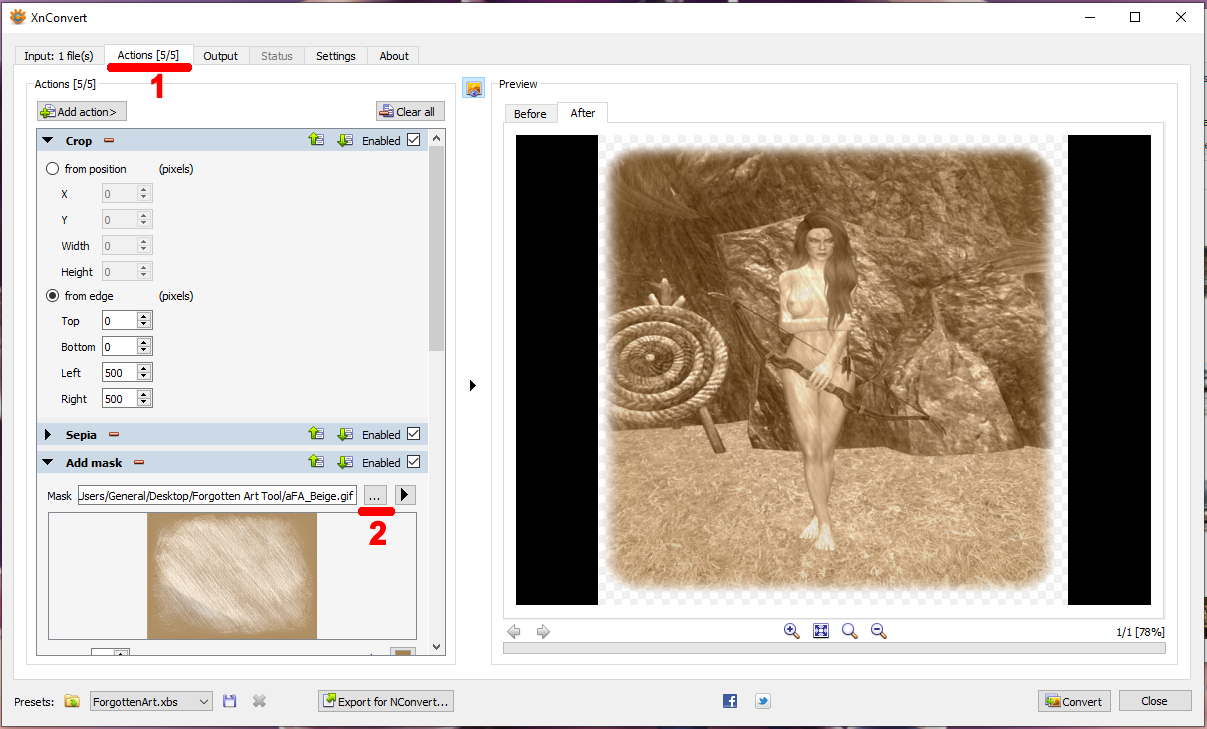Click the Top crop value stepper

click(145, 321)
